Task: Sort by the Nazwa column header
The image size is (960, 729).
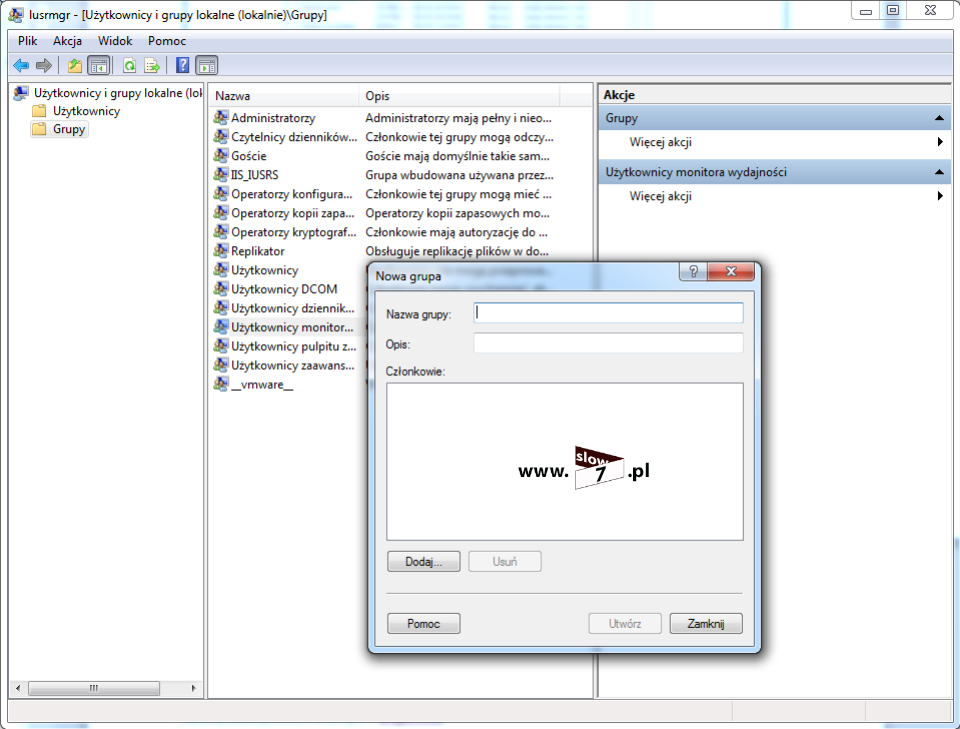Action: 285,96
